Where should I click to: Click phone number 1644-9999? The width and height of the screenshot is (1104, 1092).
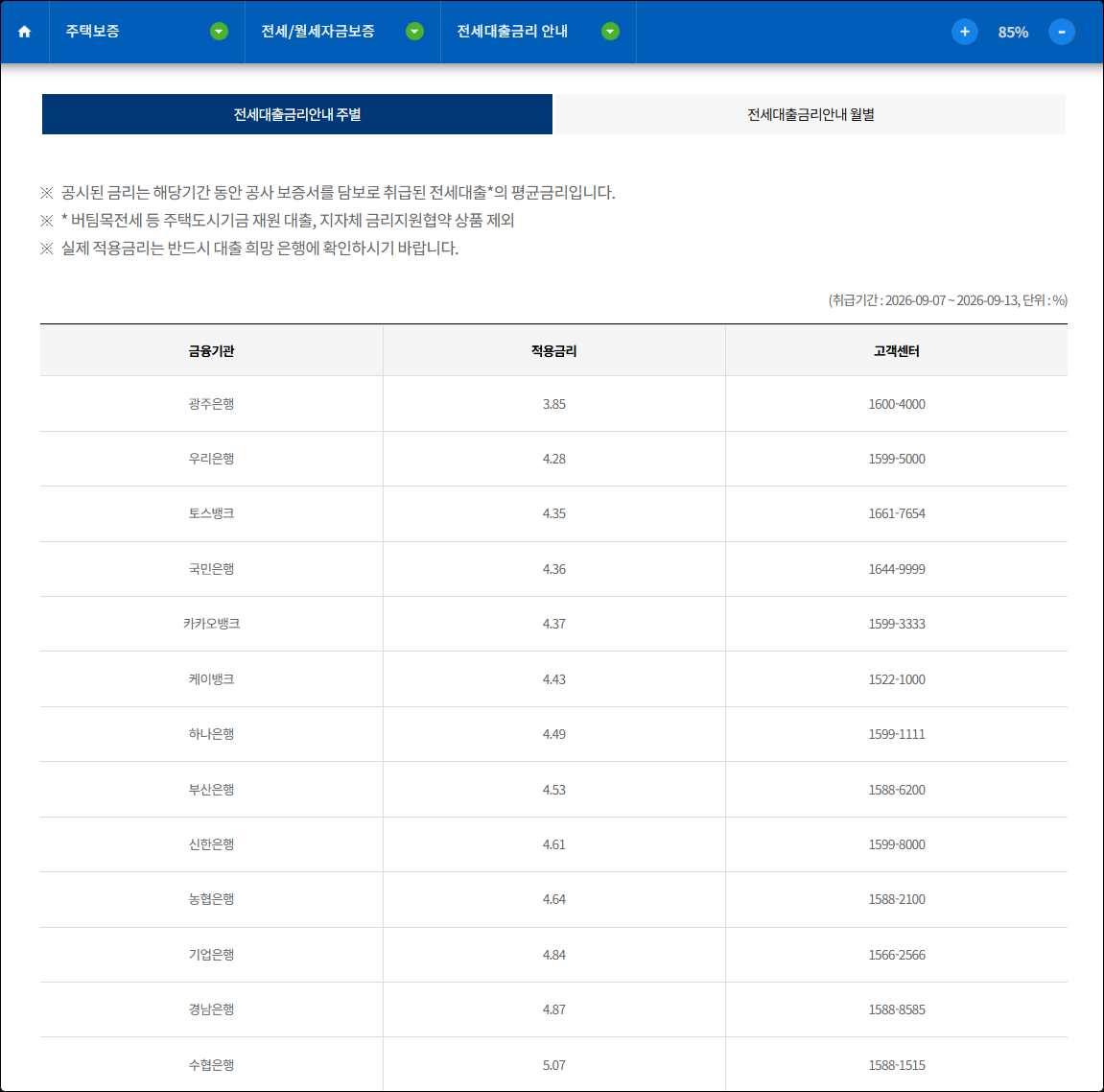[x=896, y=569]
